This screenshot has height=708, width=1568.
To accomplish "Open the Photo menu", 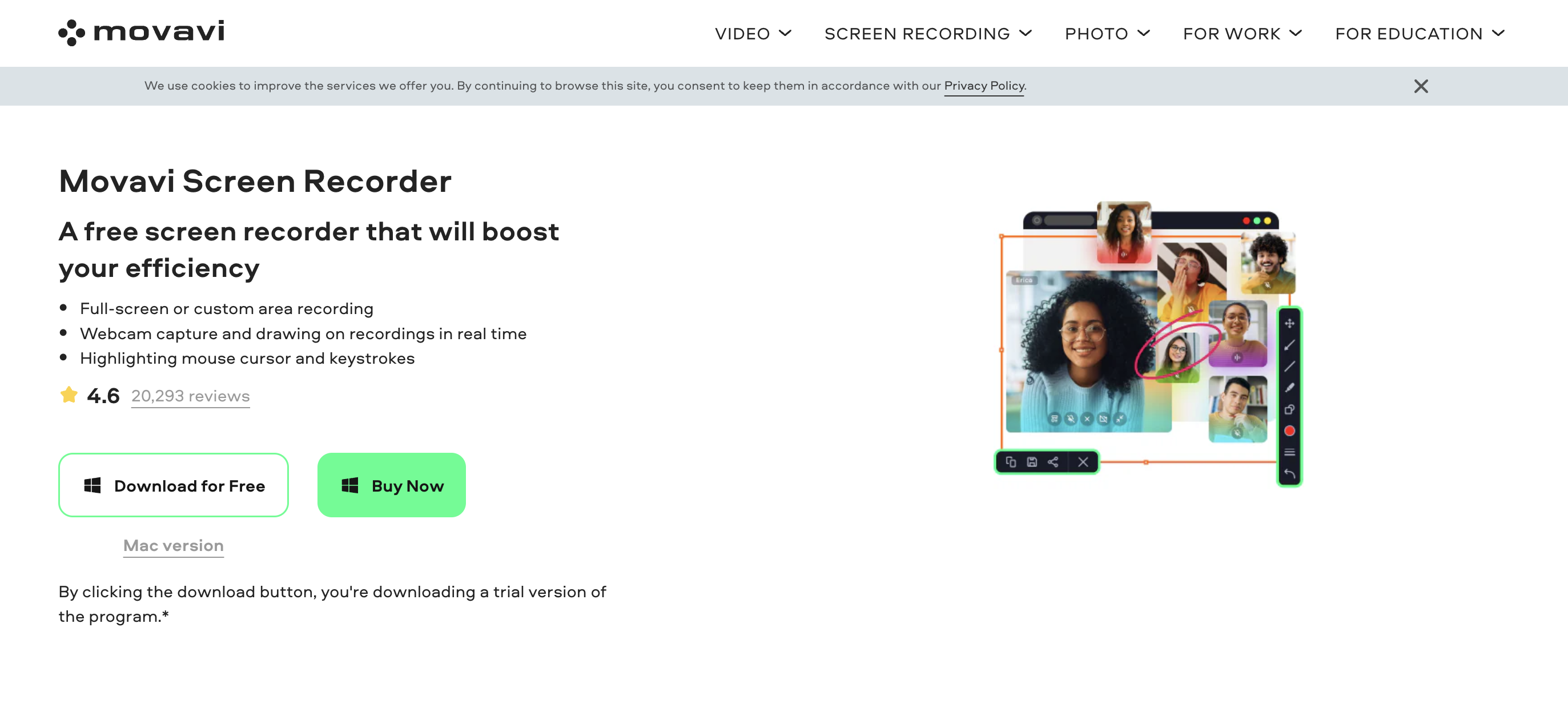I will pos(1096,34).
